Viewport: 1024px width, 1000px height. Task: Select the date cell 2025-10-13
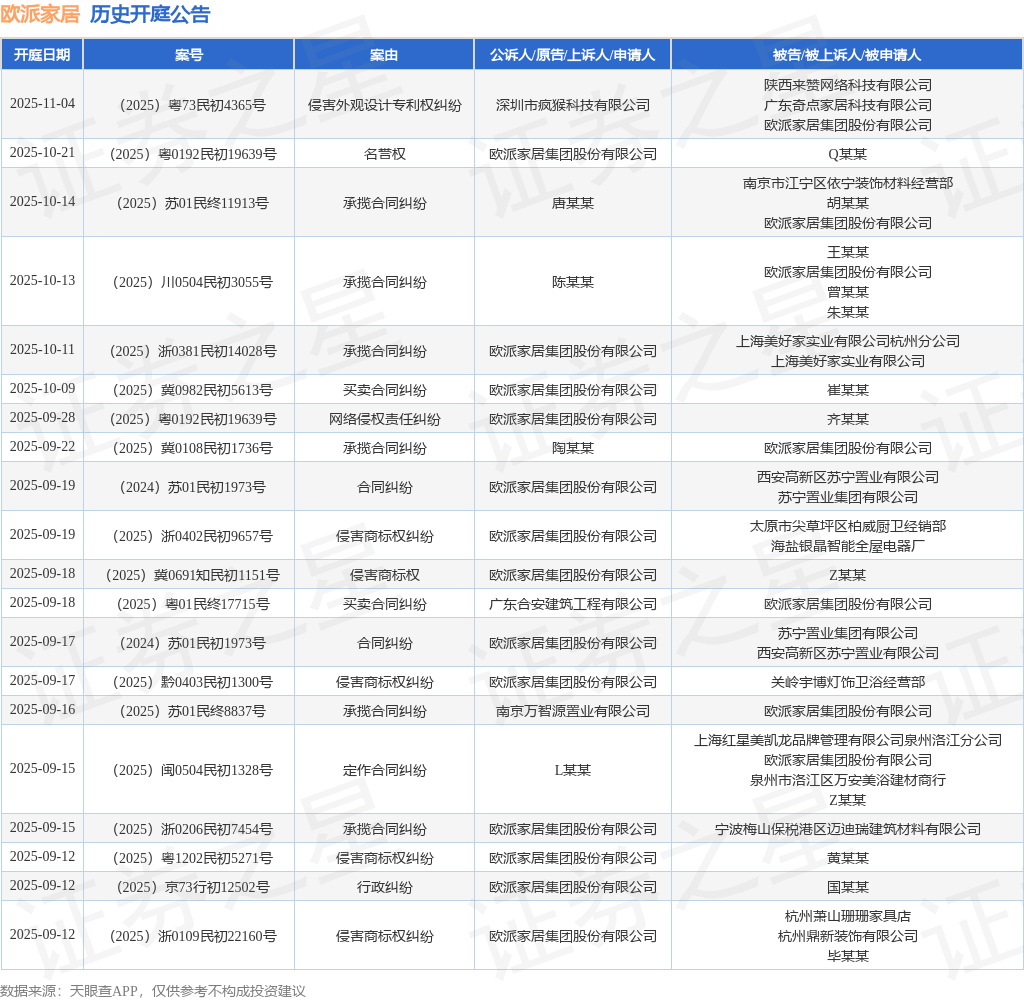coord(42,281)
